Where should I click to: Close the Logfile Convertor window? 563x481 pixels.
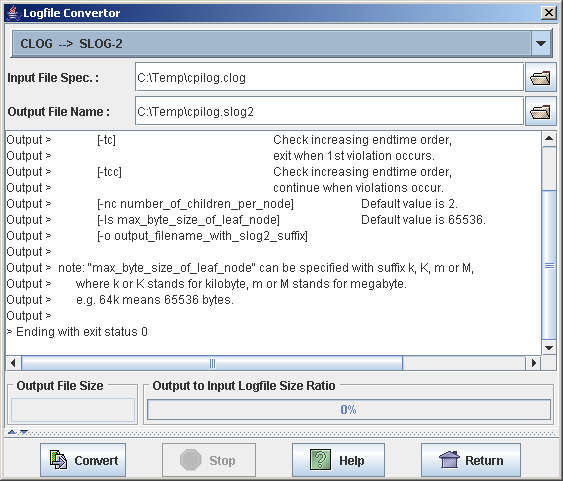[x=549, y=13]
